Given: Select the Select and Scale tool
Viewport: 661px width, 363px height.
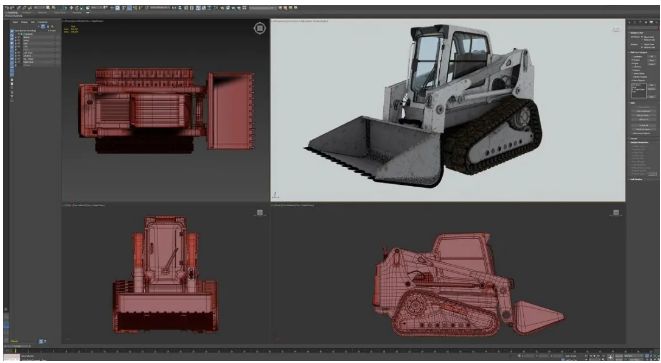Looking at the screenshot, I should (x=82, y=8).
